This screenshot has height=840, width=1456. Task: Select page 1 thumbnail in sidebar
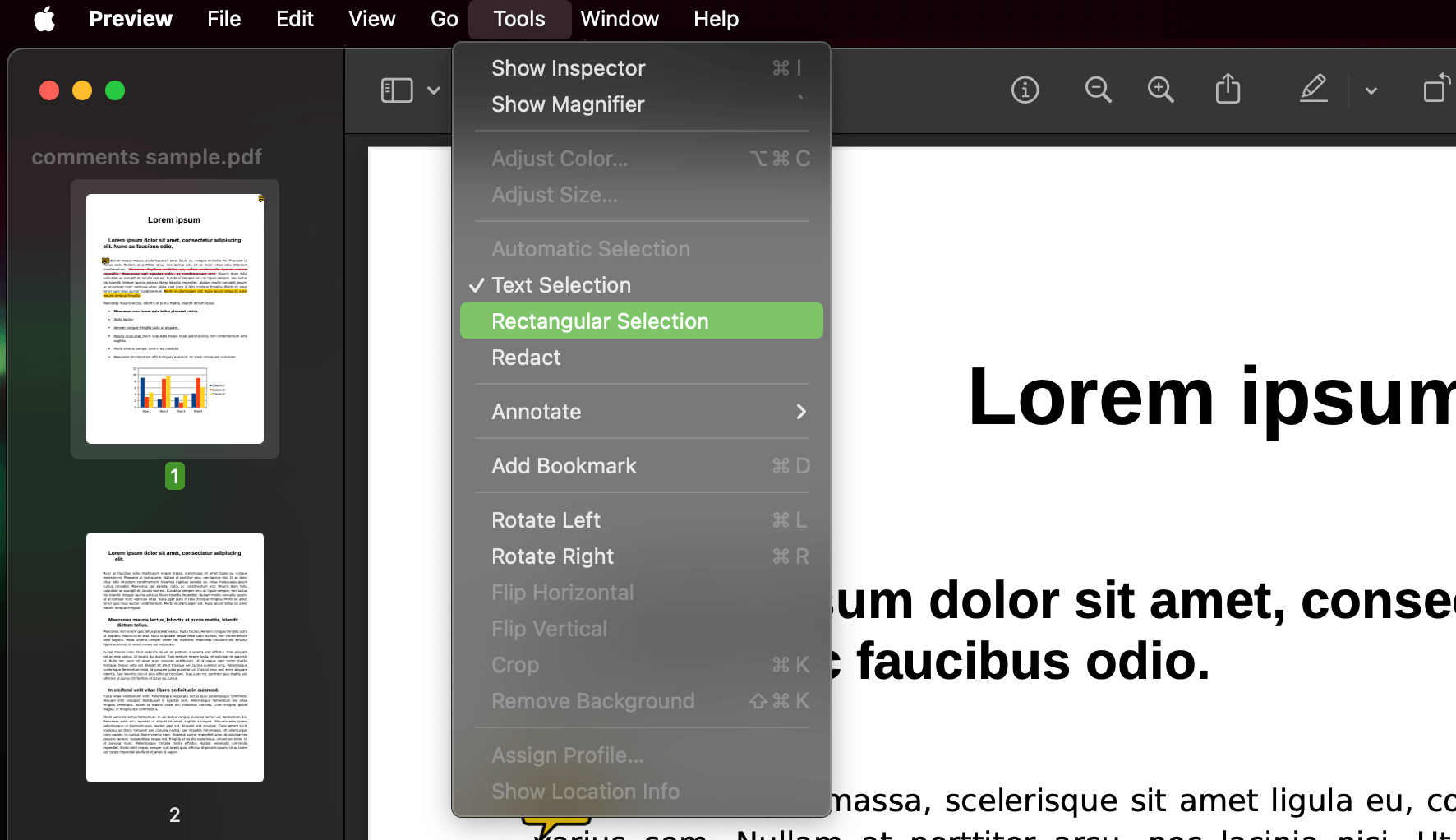click(175, 319)
